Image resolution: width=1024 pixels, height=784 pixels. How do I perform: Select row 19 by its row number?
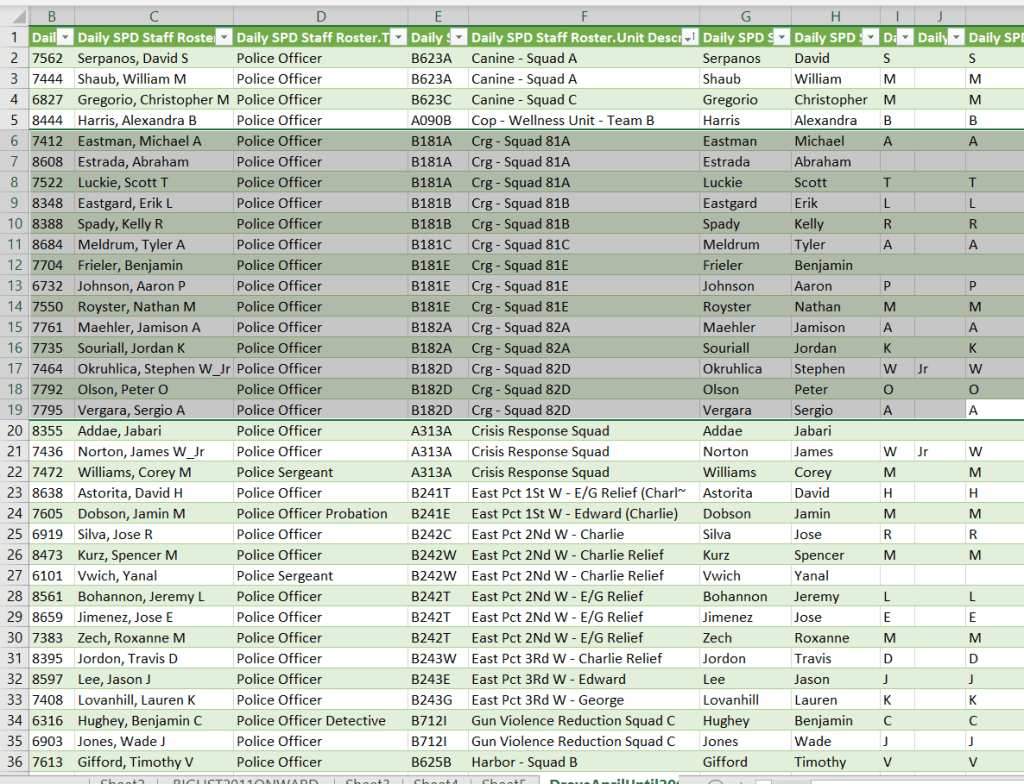(14, 410)
